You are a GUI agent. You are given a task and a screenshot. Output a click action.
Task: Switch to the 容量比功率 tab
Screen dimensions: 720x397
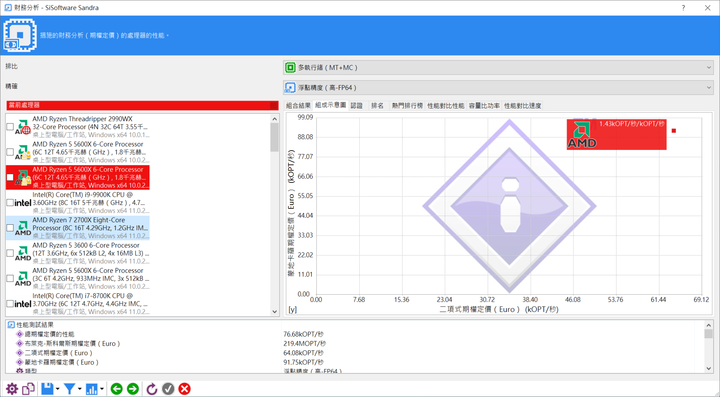point(484,106)
